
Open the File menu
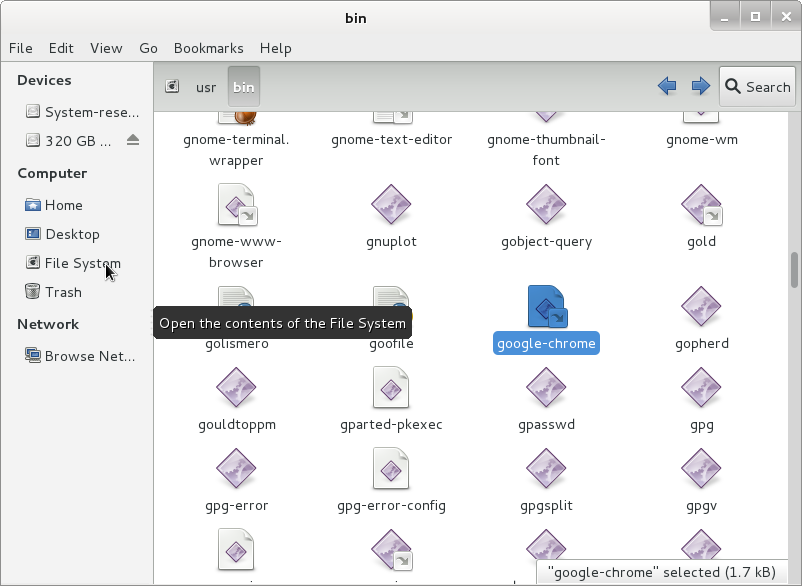[20, 48]
